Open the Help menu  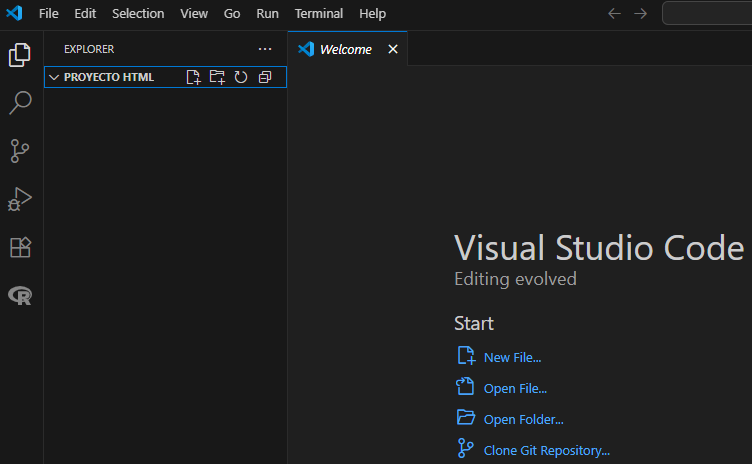click(x=372, y=13)
